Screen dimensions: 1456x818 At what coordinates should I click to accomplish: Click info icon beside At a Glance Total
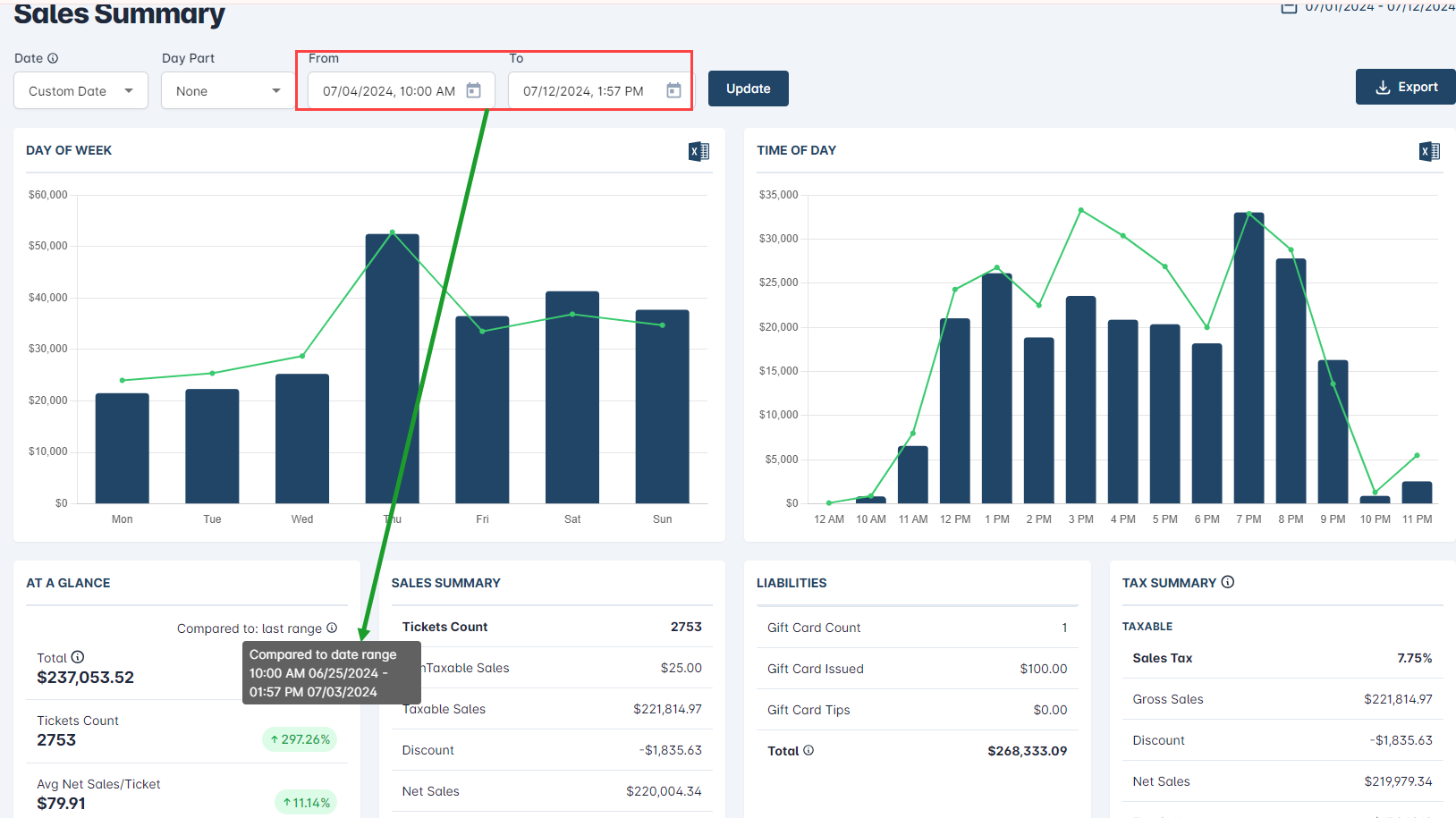78,657
